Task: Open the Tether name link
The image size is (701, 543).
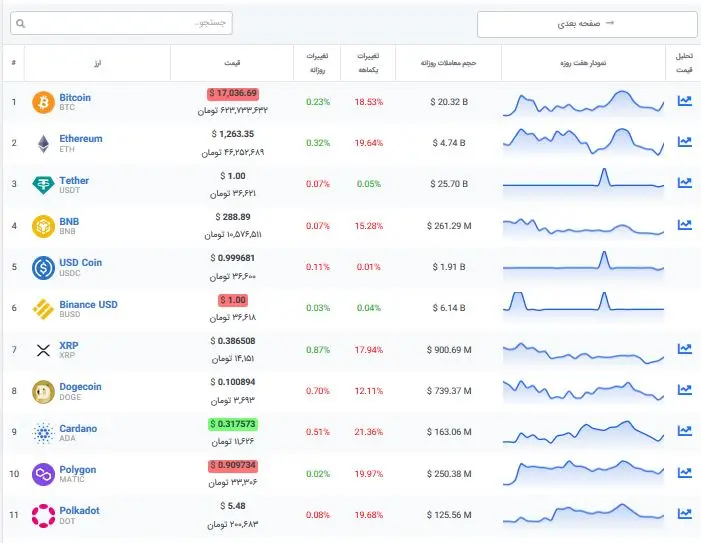Action: coord(74,181)
